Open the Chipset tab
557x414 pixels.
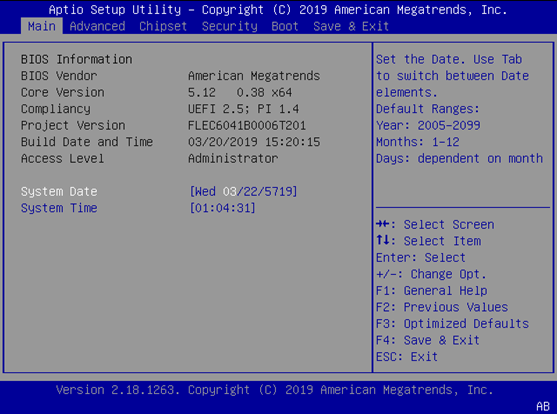pos(163,26)
